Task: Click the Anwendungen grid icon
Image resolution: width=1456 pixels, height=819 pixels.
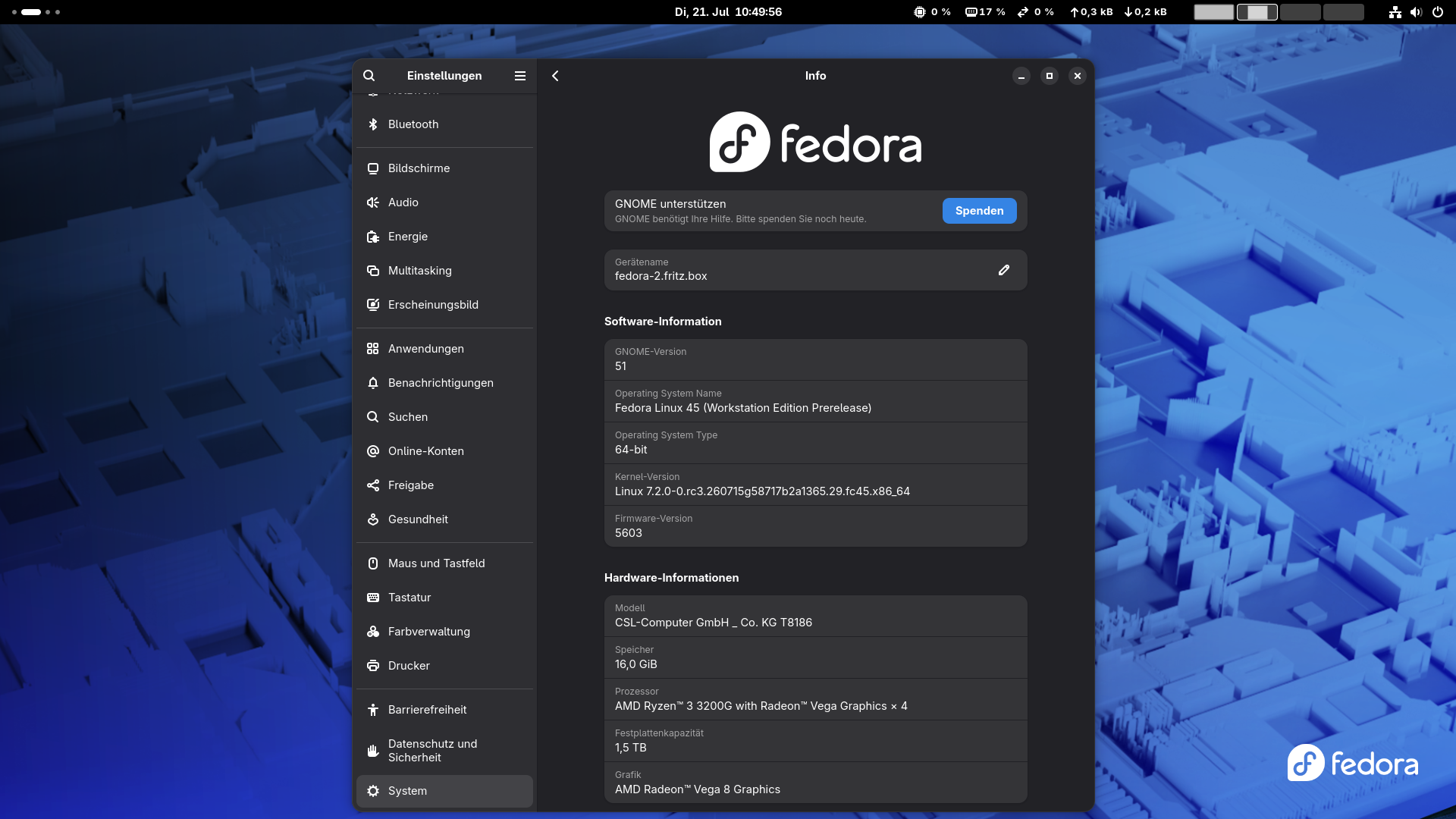Action: point(373,349)
